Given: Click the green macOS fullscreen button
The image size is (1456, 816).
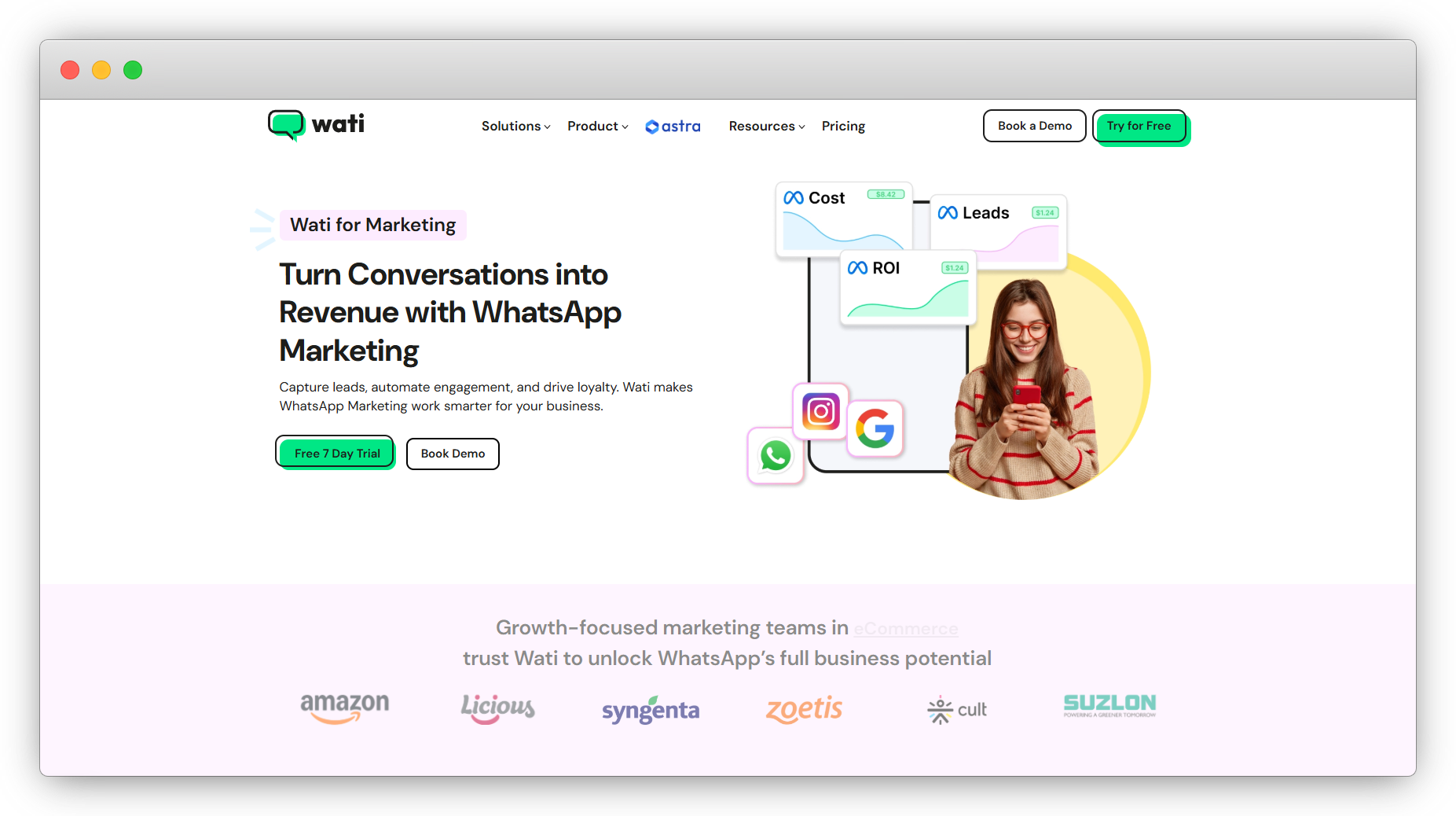Looking at the screenshot, I should click(133, 70).
